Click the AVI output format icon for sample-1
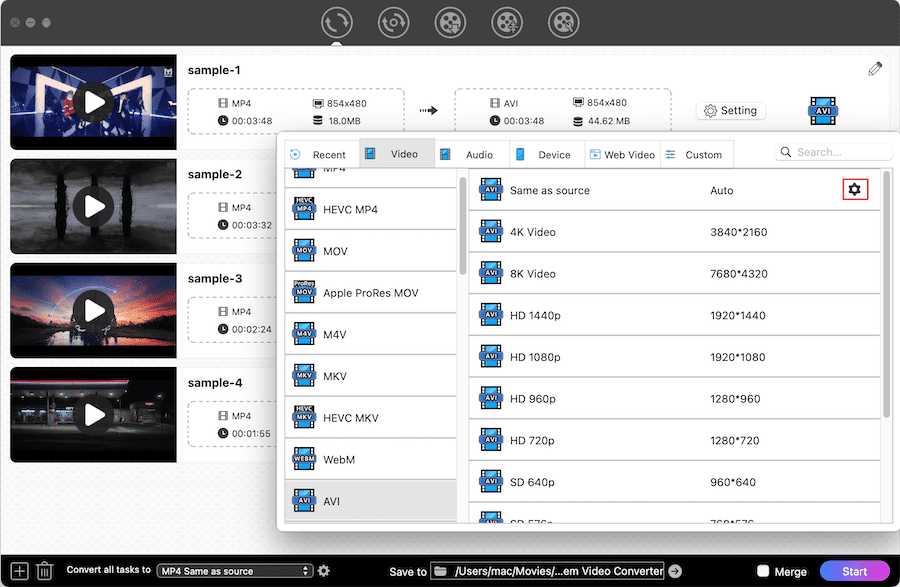The width and height of the screenshot is (900, 587). (823, 111)
